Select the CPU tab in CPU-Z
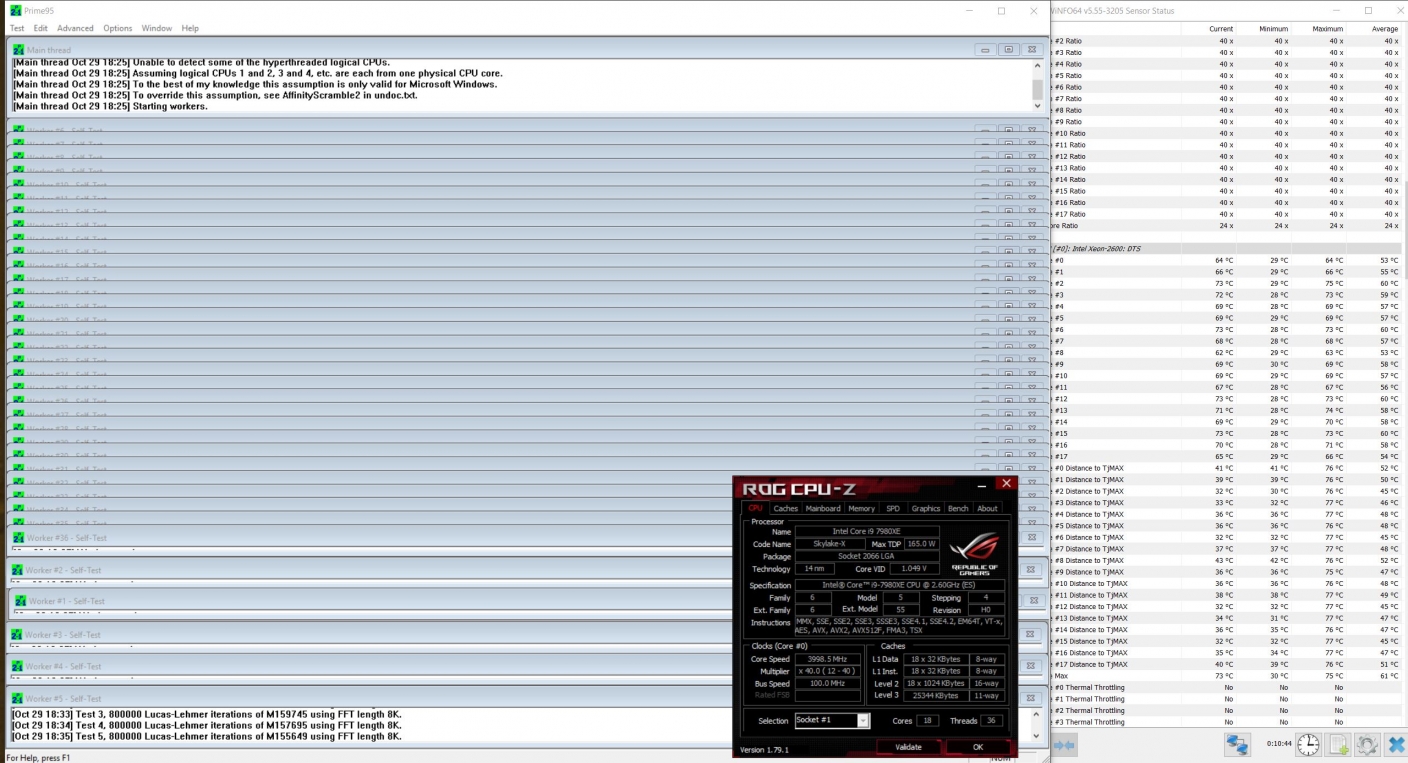The image size is (1408, 763). coord(756,508)
